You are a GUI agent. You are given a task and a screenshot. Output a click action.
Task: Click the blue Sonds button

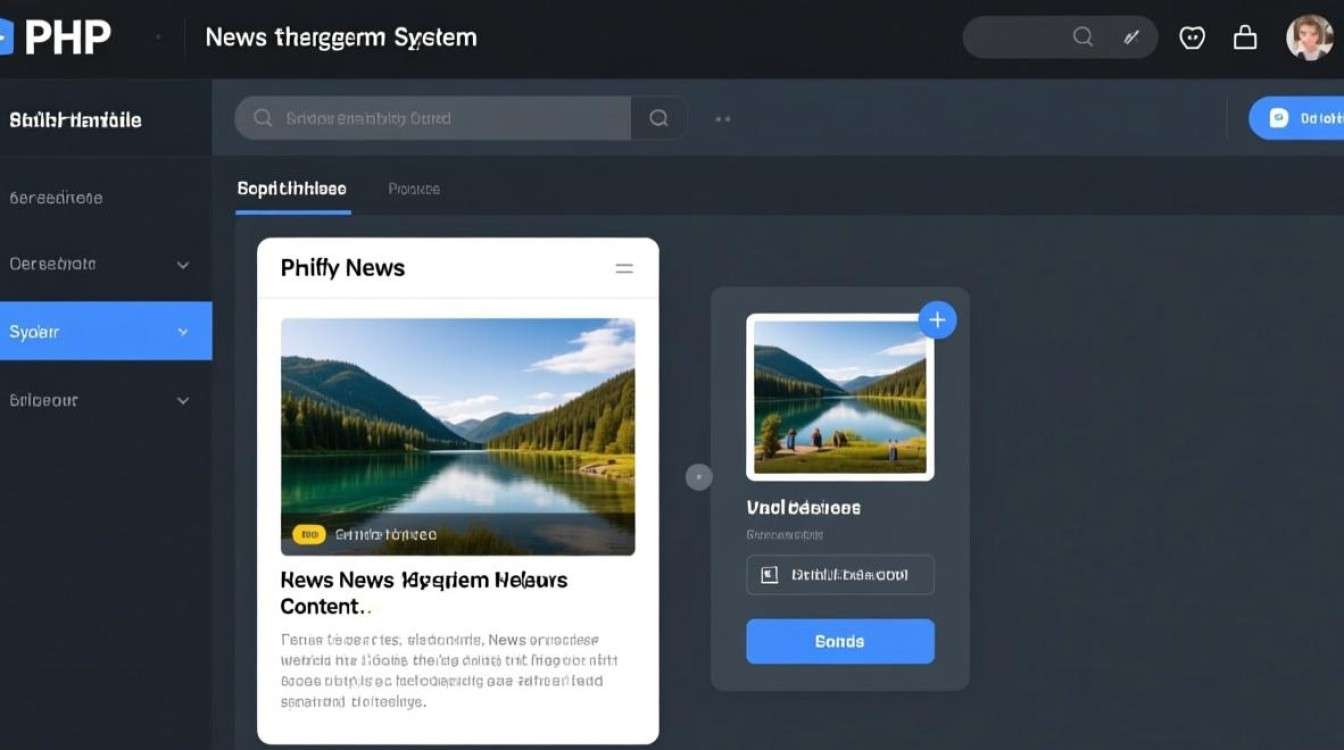click(x=840, y=641)
